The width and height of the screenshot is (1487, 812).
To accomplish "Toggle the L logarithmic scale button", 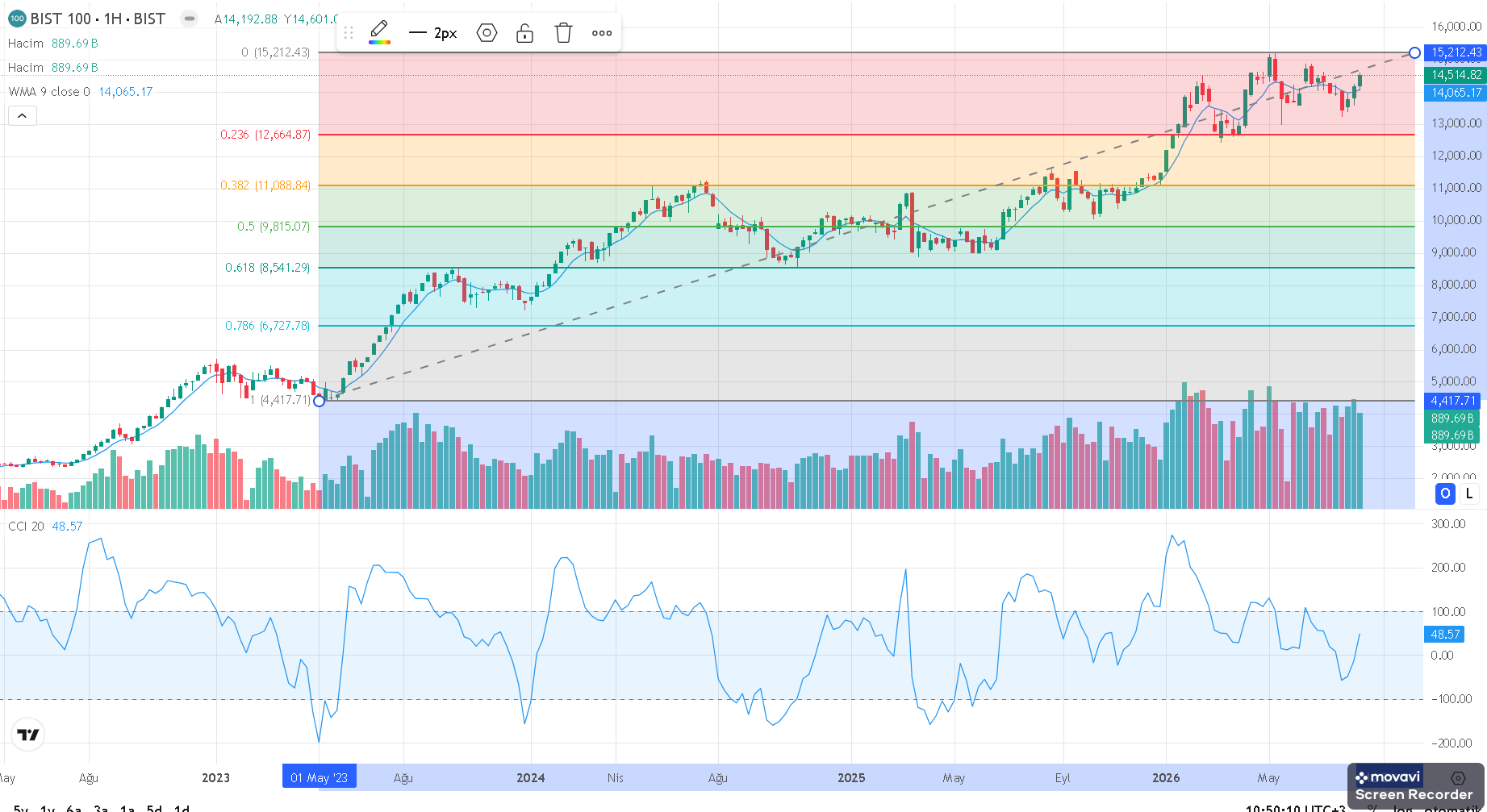I will coord(1469,493).
